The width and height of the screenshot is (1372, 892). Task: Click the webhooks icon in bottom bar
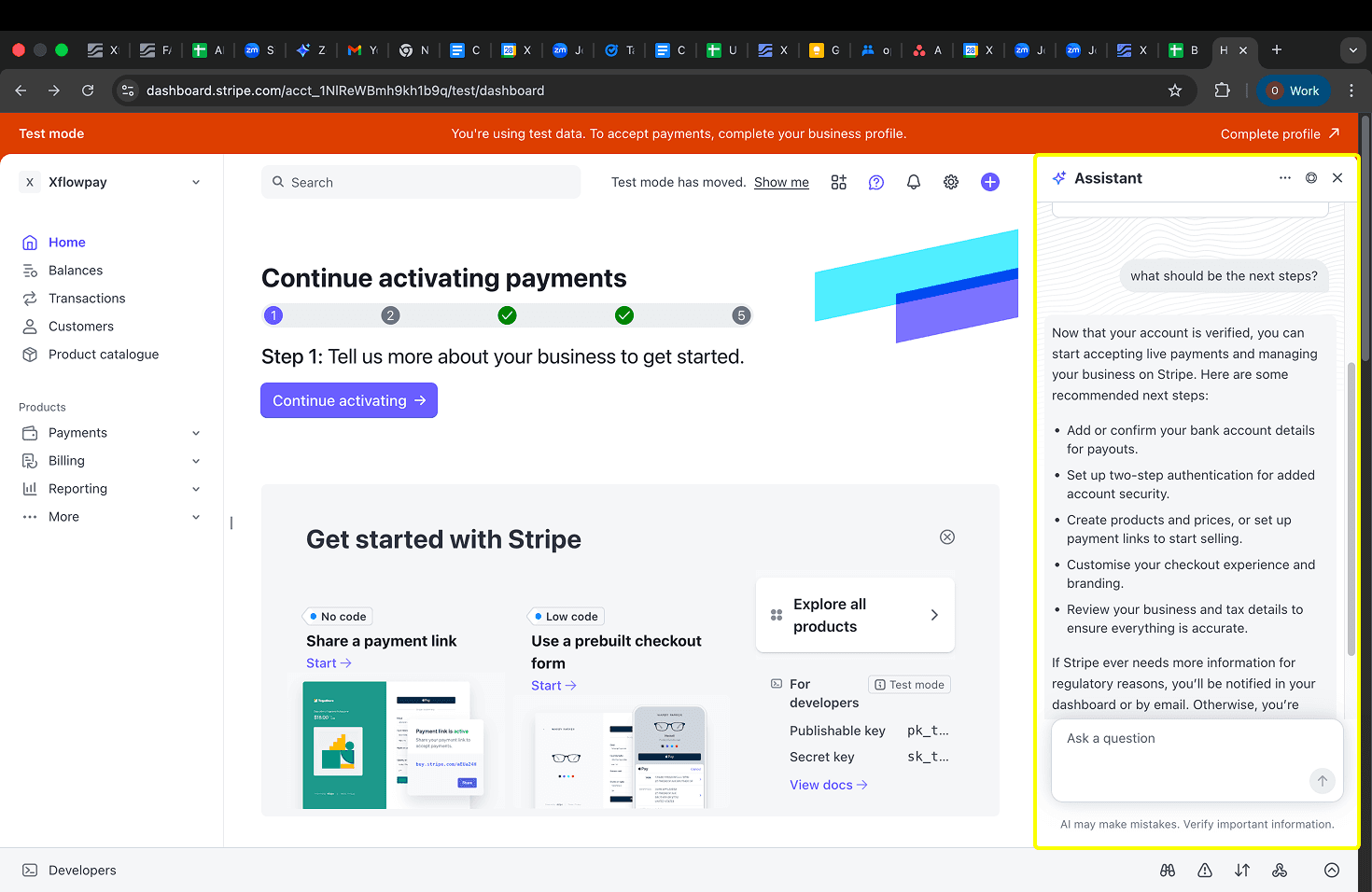[x=1280, y=871]
